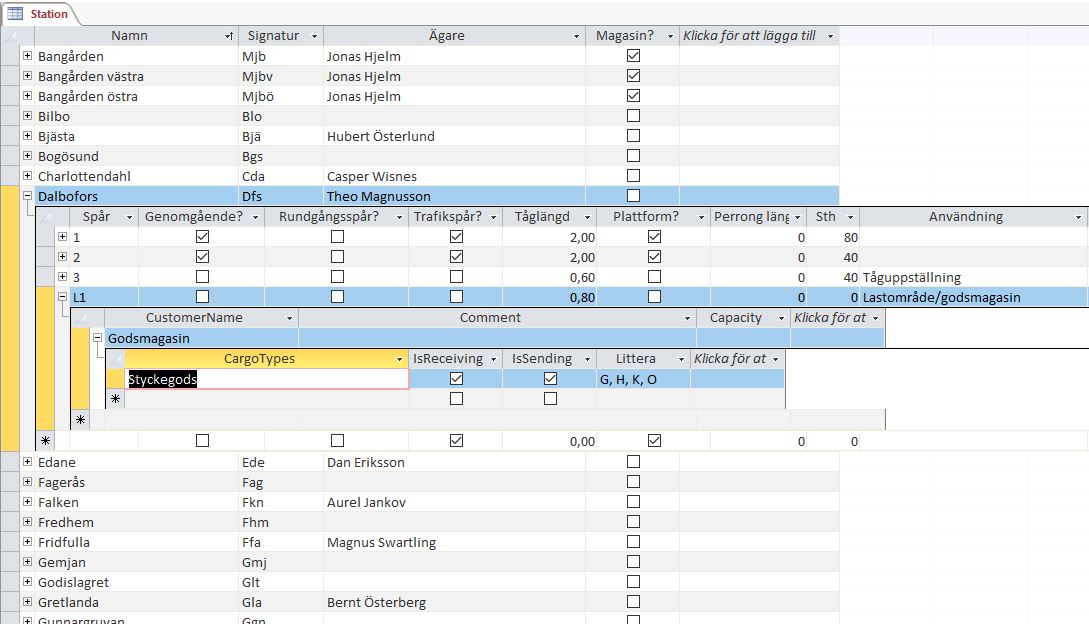Select the 'Fagerås' name cell
1089x624 pixels.
pos(136,482)
